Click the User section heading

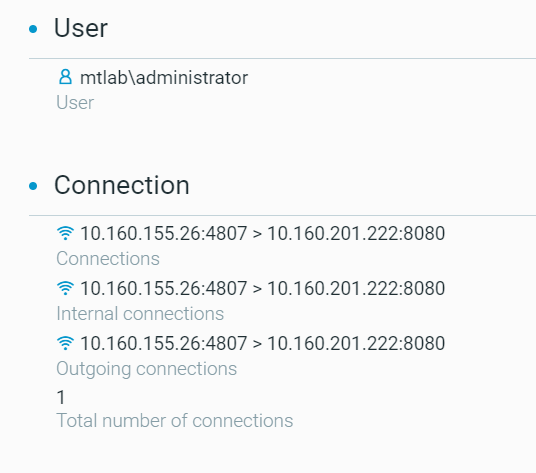[81, 28]
